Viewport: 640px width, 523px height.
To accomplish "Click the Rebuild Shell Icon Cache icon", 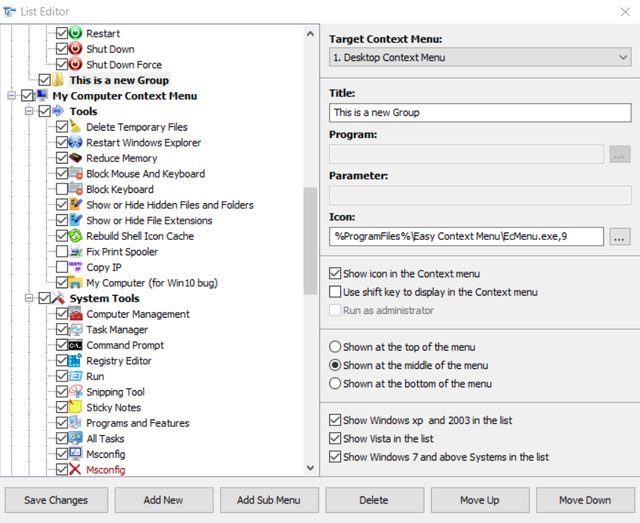I will point(75,236).
